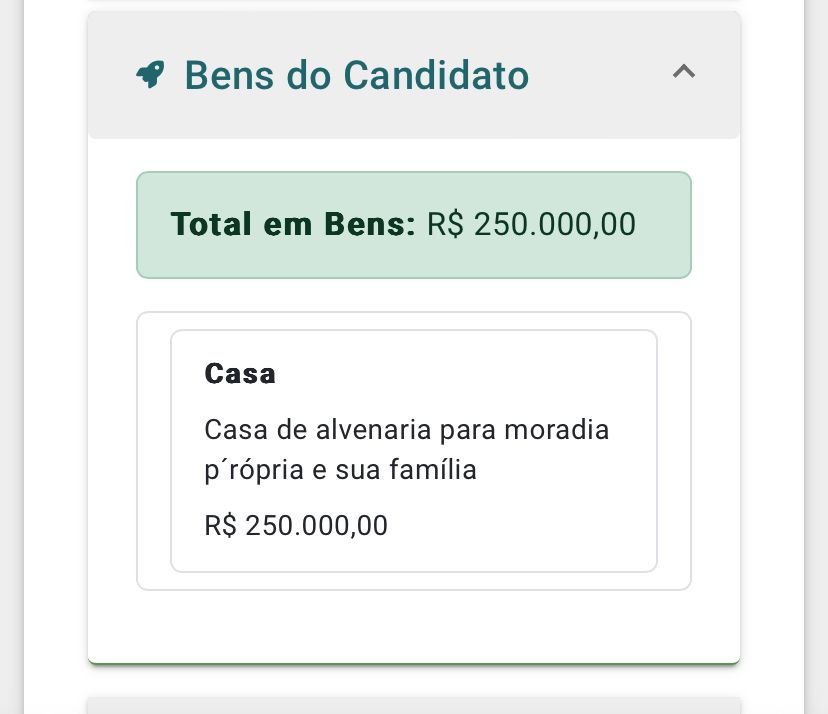Image resolution: width=828 pixels, height=714 pixels.
Task: Click the green bottom border of the panel
Action: pyautogui.click(x=413, y=662)
